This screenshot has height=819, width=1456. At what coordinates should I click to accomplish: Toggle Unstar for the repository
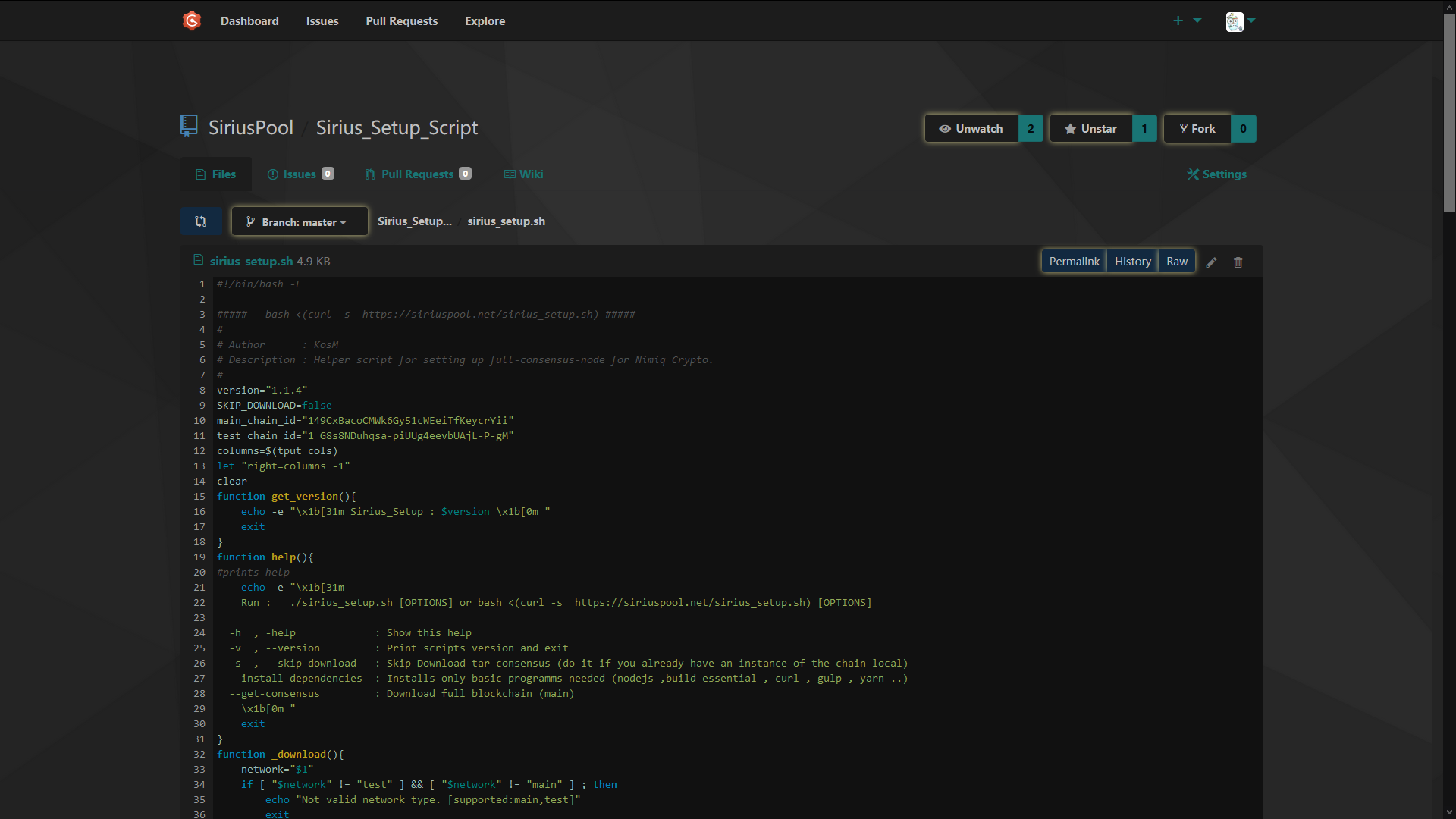(x=1090, y=129)
